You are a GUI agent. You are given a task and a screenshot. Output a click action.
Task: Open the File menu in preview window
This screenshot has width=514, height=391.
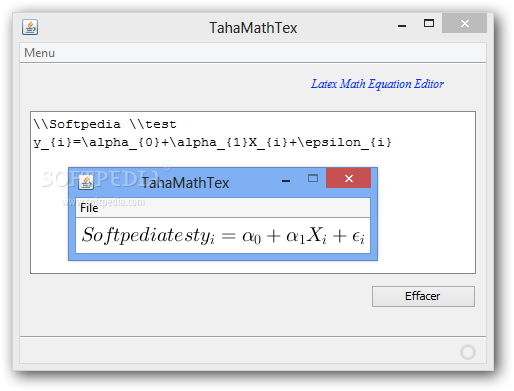click(x=89, y=208)
